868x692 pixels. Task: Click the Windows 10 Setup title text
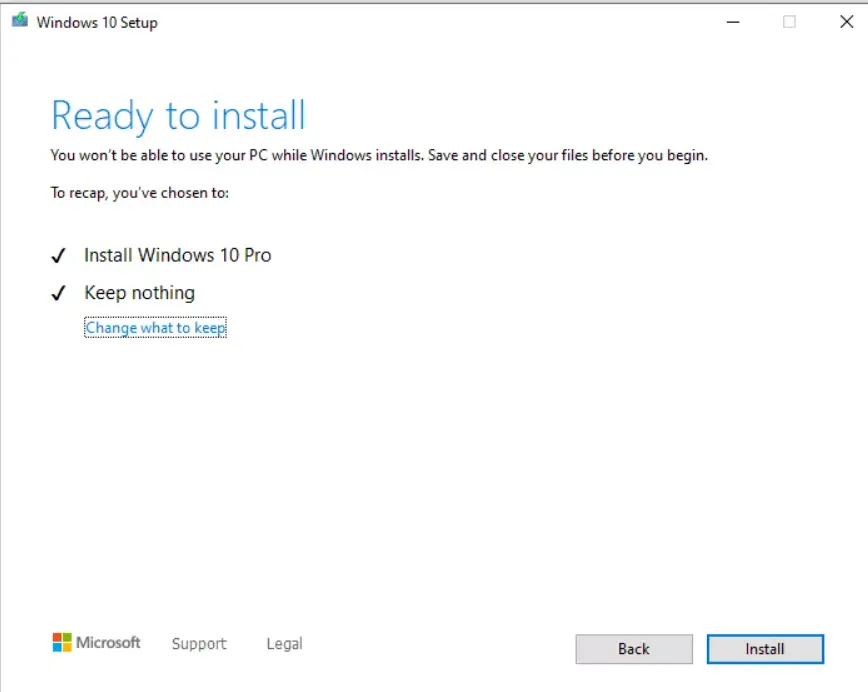(97, 23)
